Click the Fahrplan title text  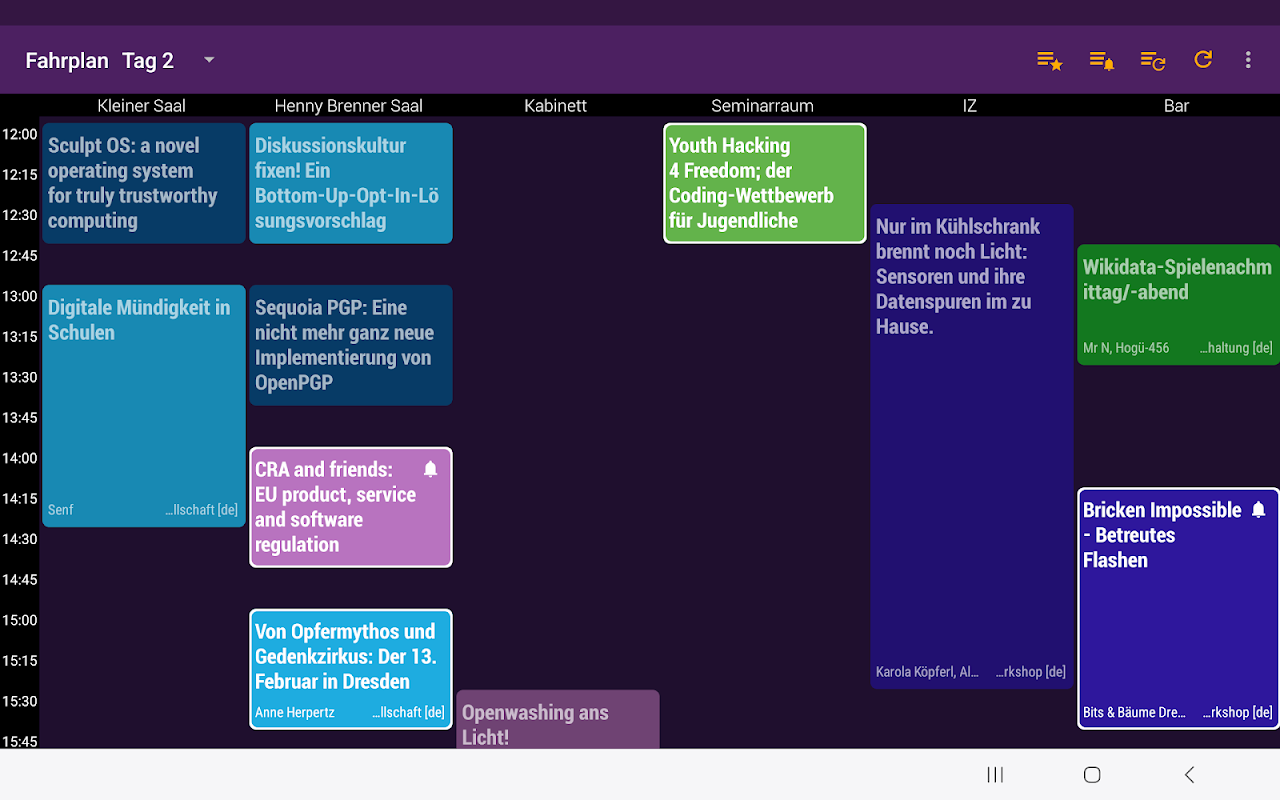click(67, 60)
